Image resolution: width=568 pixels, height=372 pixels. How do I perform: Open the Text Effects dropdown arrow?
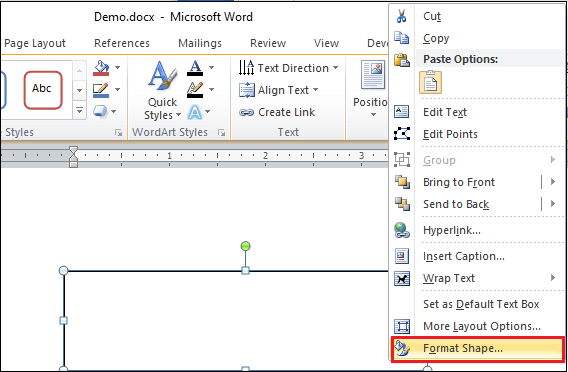(208, 112)
